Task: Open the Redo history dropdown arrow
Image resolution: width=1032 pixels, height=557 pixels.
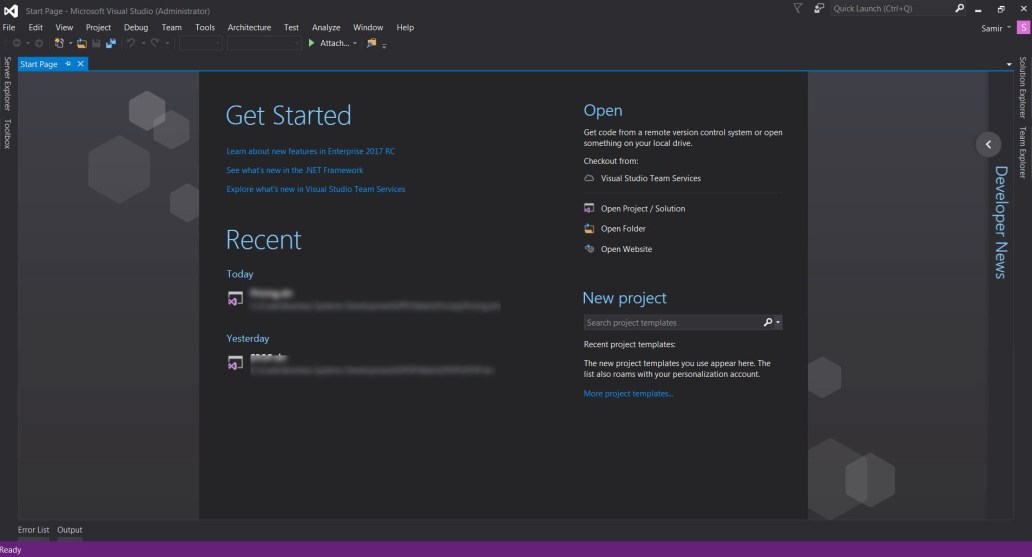Action: pos(167,43)
